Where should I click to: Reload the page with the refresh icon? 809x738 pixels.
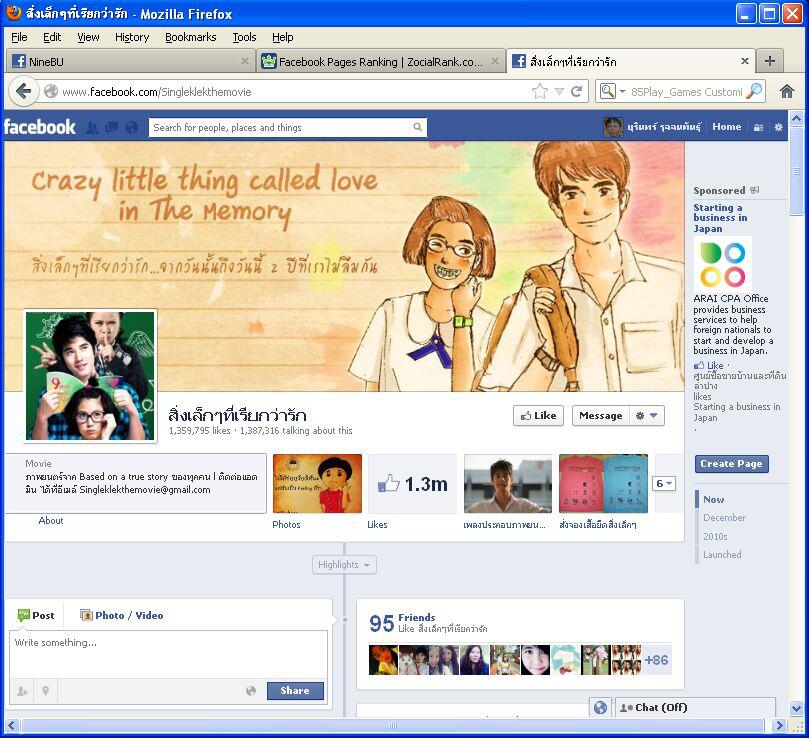tap(577, 91)
